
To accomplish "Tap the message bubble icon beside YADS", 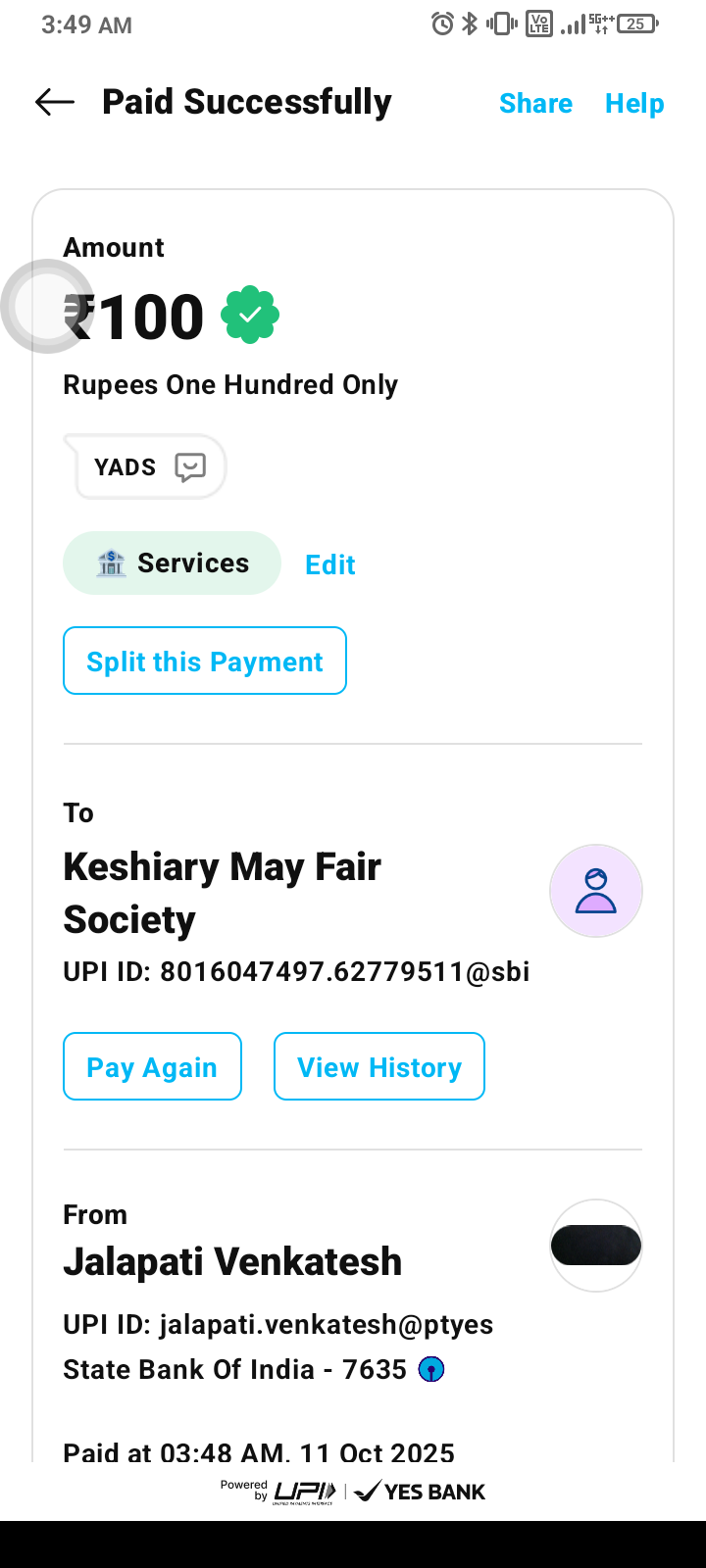I will (190, 466).
